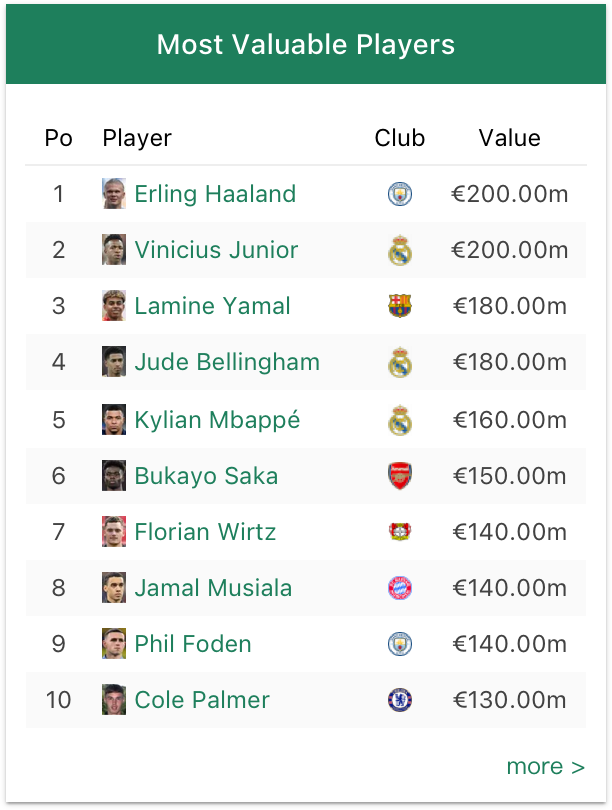Open Jude Bellingham's profile link
Viewport: 612px width, 810px height.
(x=227, y=362)
